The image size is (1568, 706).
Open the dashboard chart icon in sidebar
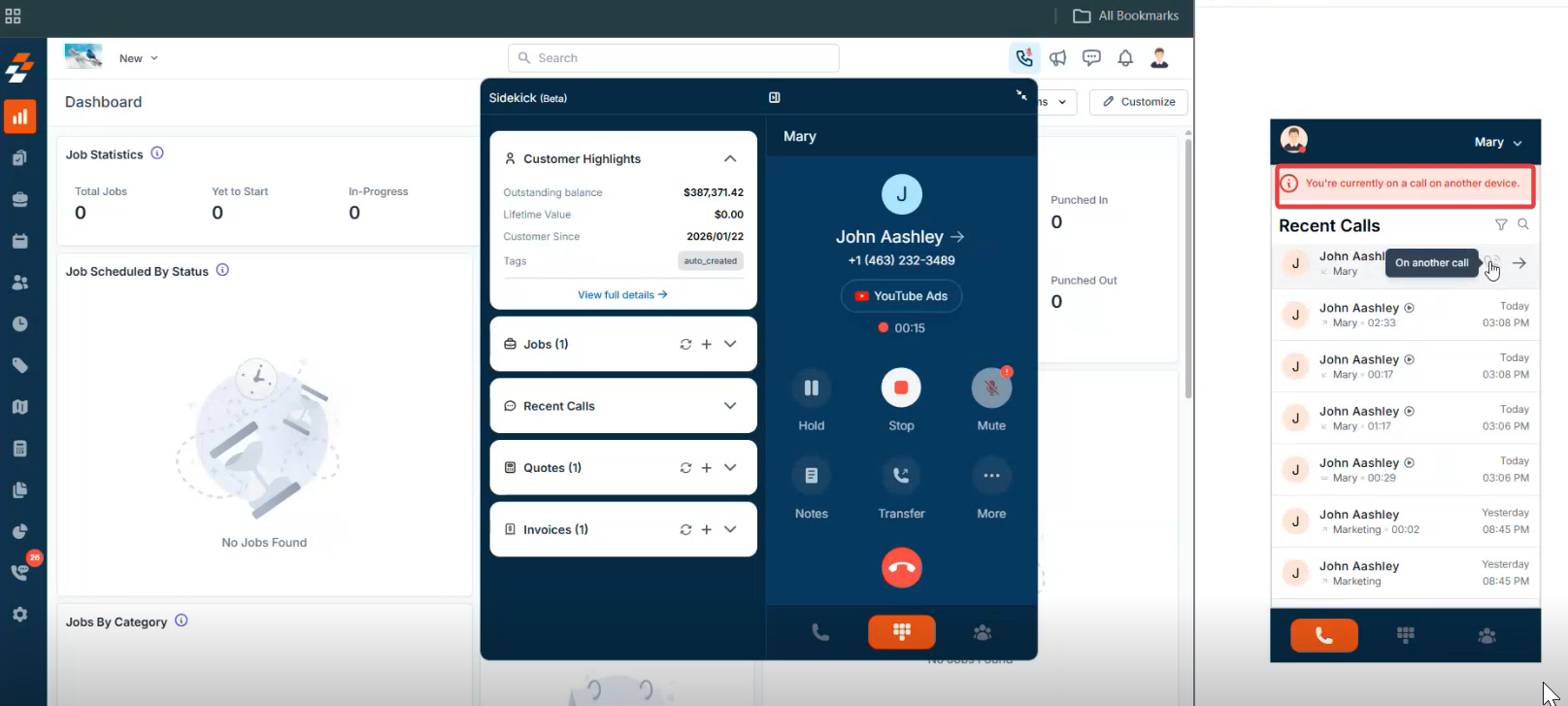click(x=19, y=117)
